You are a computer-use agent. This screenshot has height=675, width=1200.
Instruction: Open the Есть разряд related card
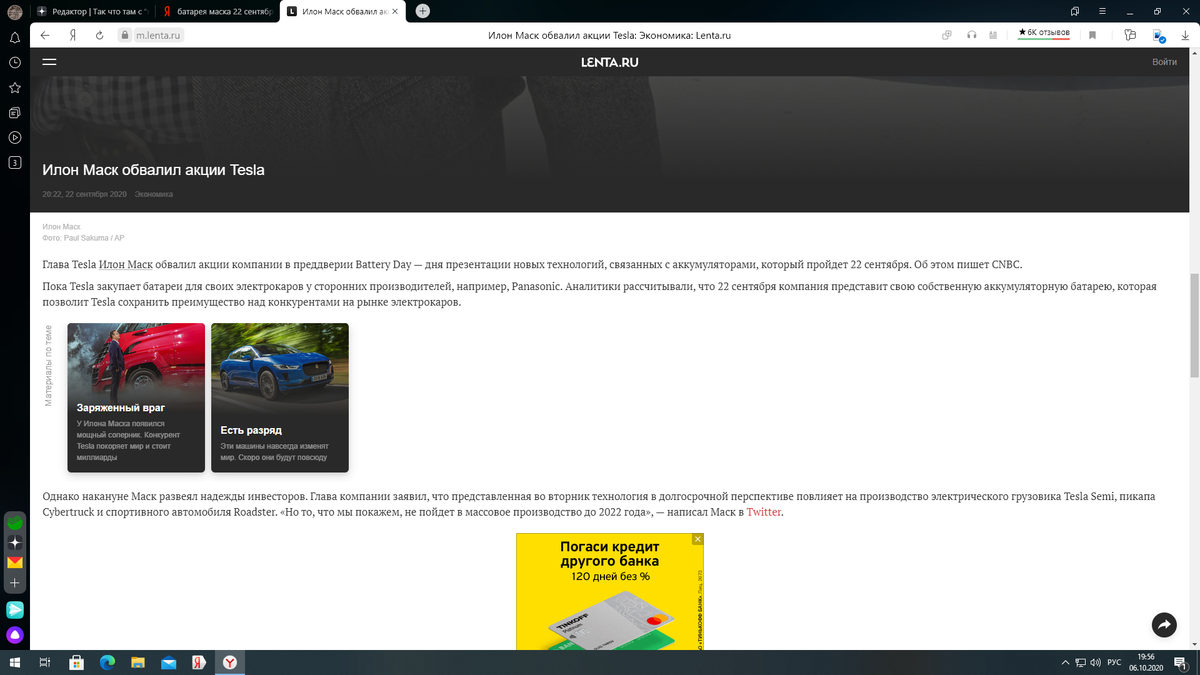[x=280, y=397]
